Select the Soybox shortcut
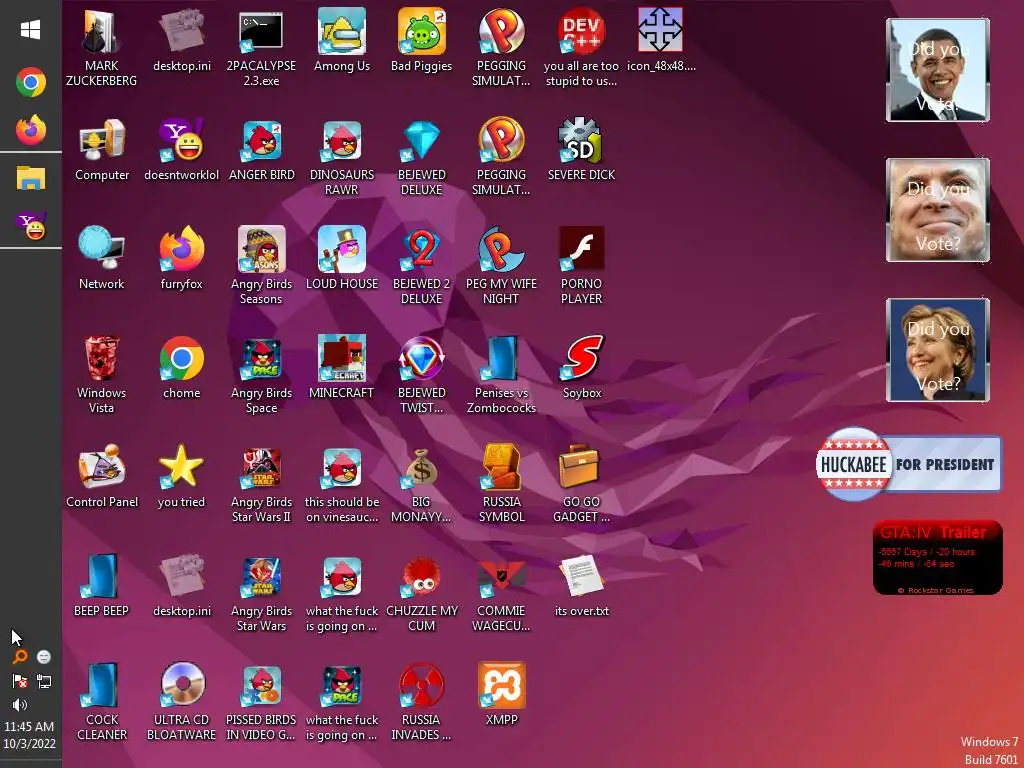Screen dimensions: 1024x768 click(x=581, y=368)
